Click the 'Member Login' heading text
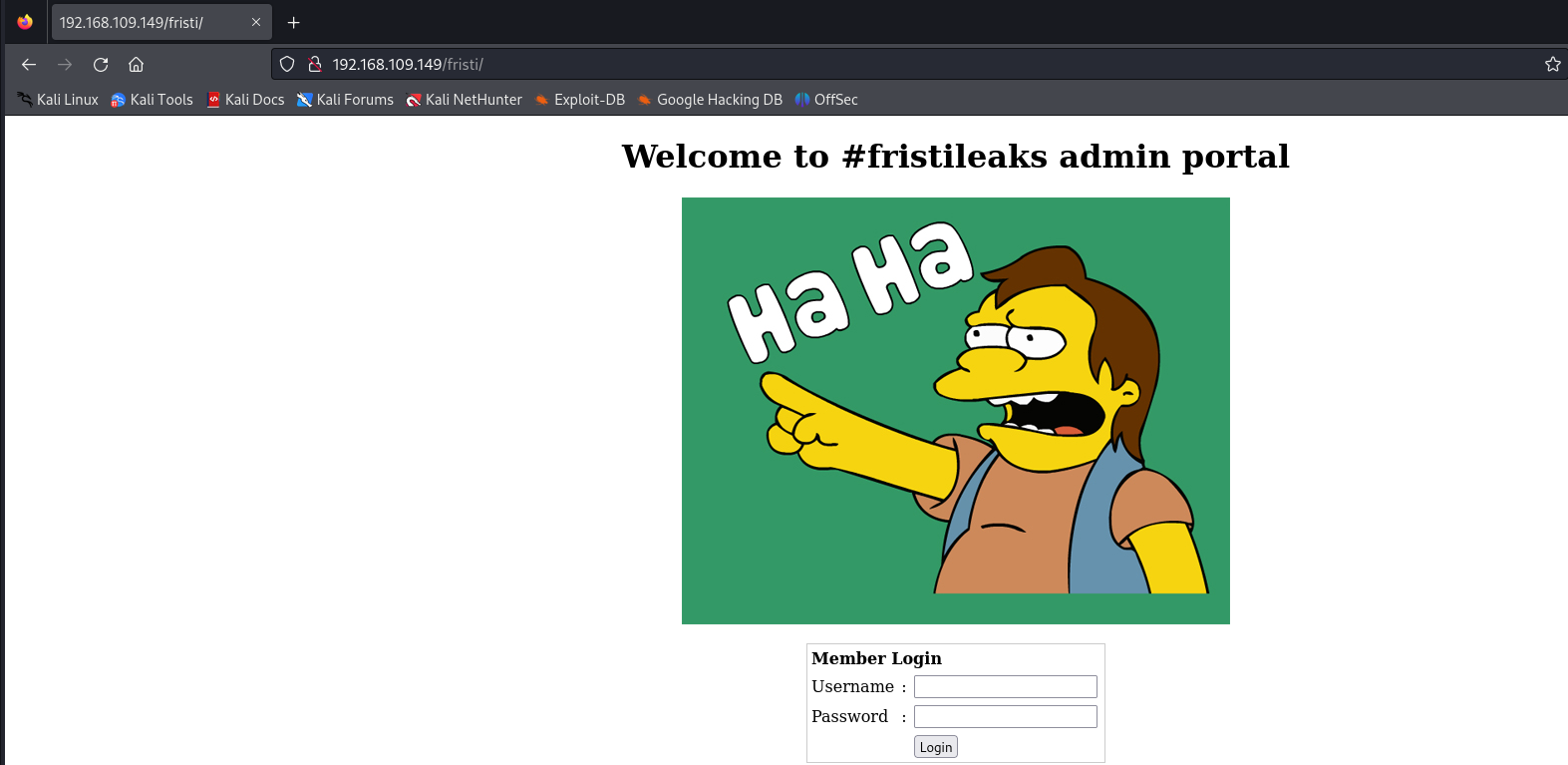1568x765 pixels. tap(876, 658)
